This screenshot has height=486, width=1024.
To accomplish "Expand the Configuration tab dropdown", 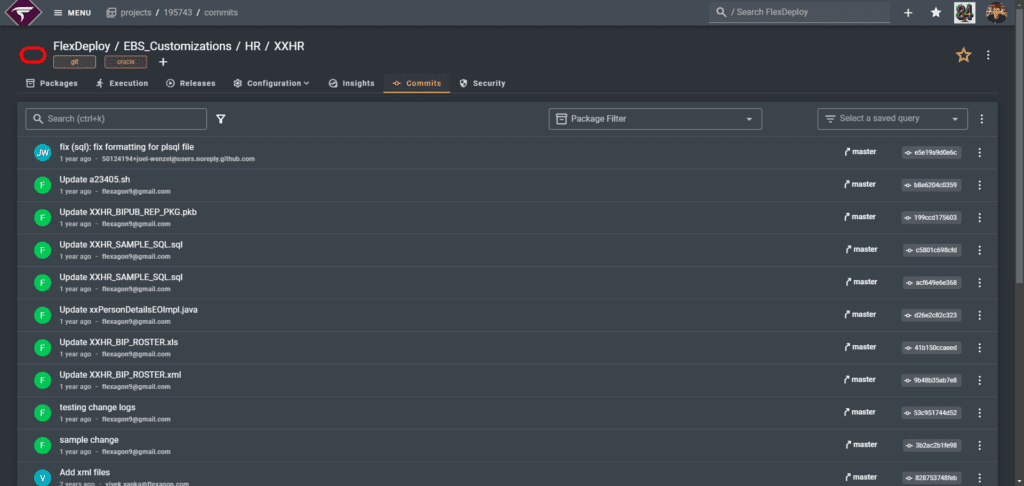I will 272,84.
